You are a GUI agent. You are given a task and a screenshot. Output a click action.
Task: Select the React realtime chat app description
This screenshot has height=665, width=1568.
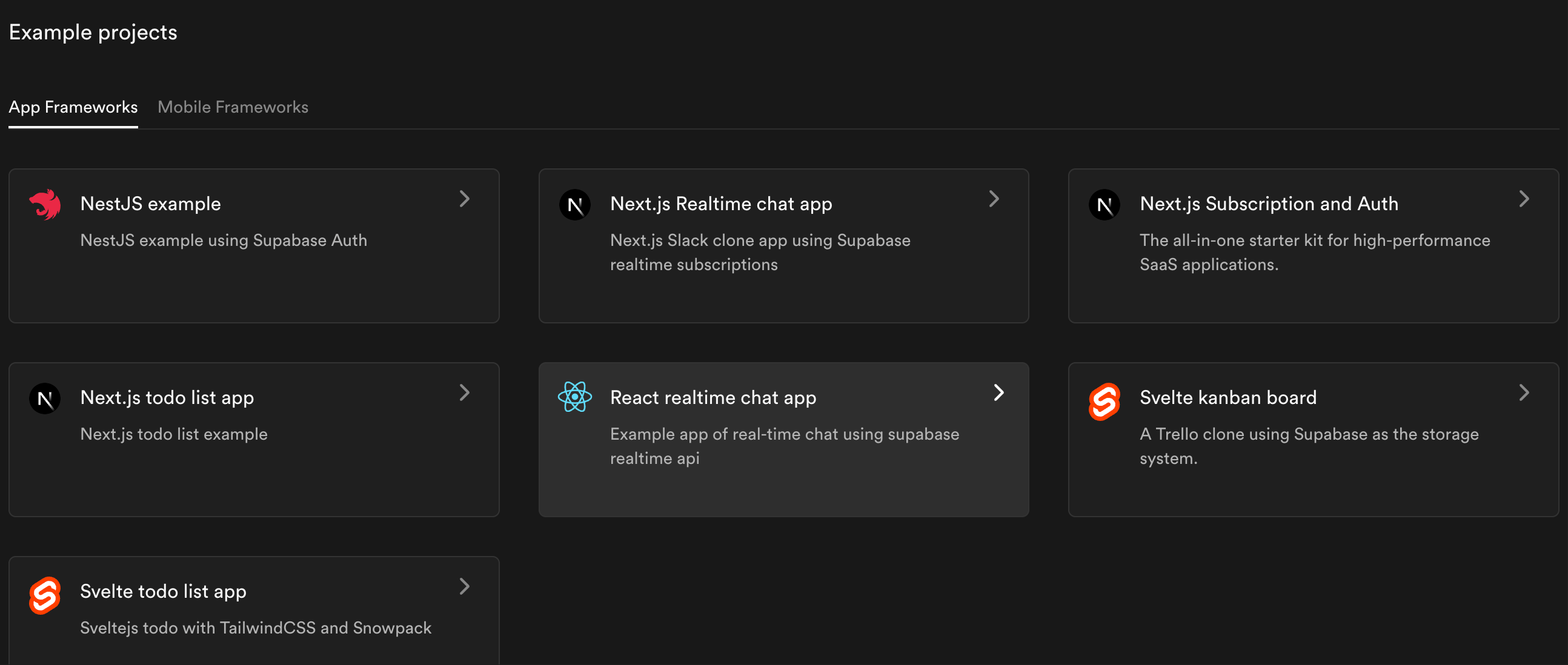(785, 446)
